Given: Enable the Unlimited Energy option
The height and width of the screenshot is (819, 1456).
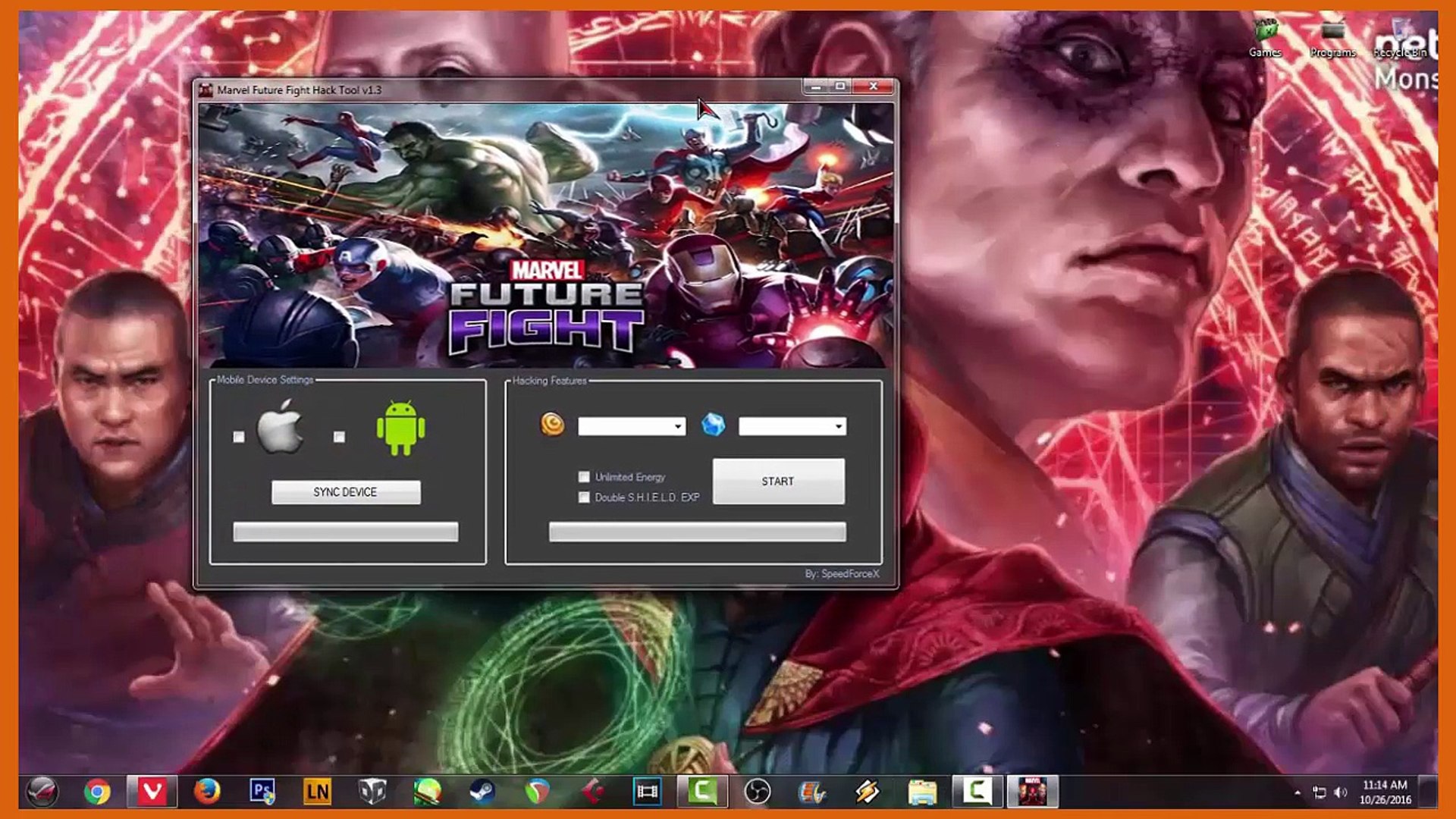Looking at the screenshot, I should tap(584, 477).
